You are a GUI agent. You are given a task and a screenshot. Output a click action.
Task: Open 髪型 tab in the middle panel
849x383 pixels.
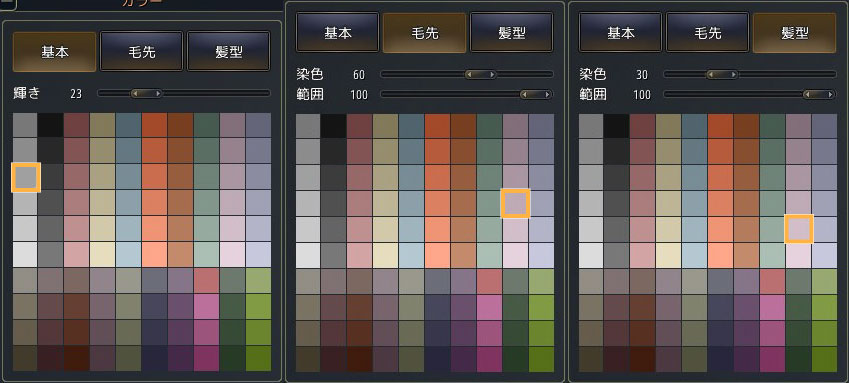(511, 33)
